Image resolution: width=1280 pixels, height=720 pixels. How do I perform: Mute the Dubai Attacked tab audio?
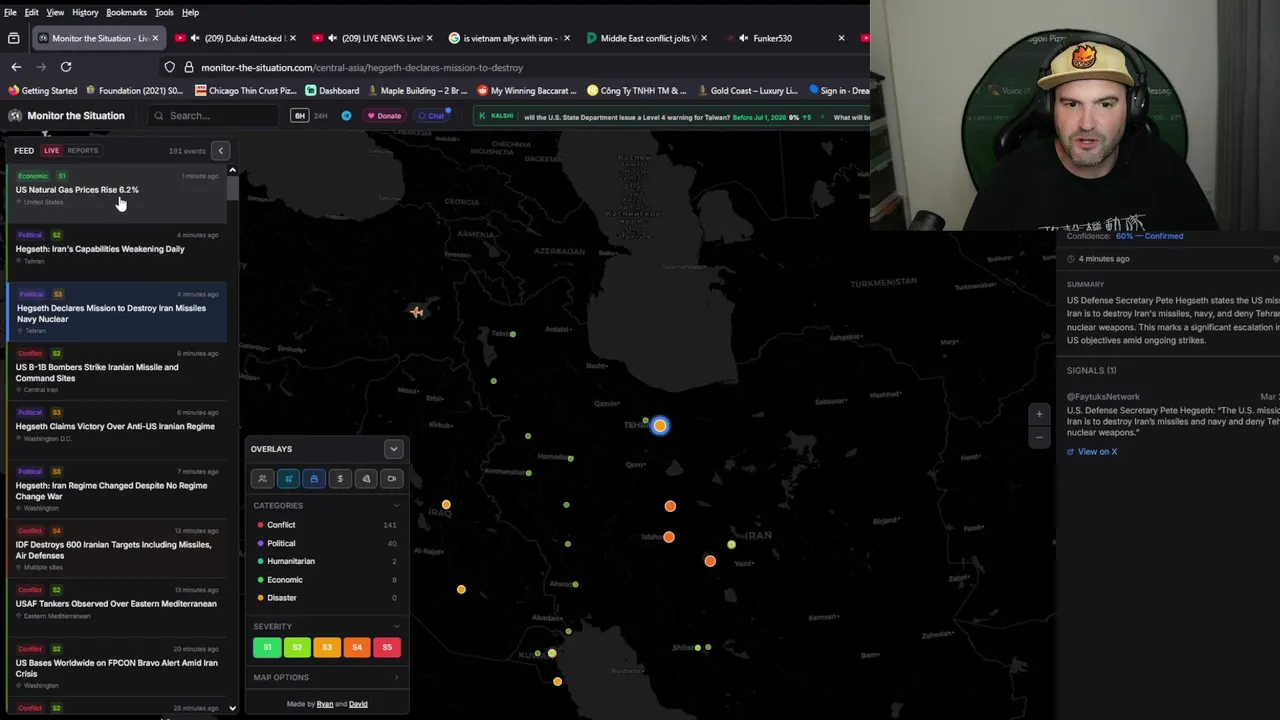(195, 38)
